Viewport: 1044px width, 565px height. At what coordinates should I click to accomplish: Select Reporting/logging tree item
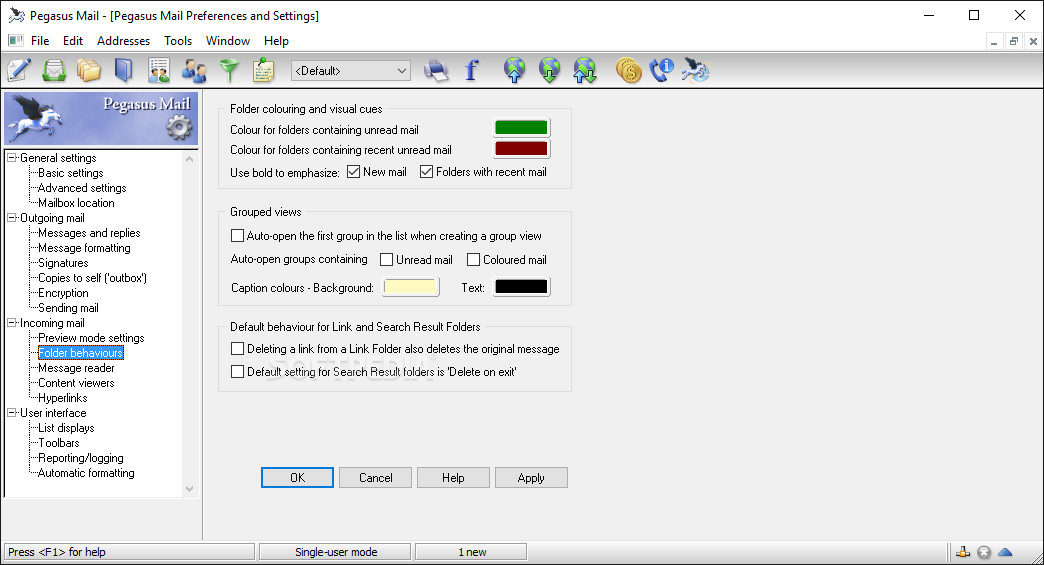click(81, 458)
